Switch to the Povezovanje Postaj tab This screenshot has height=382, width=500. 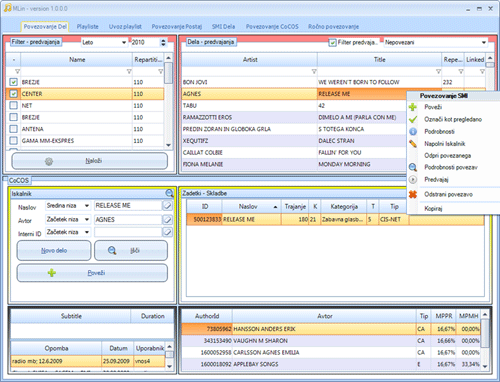coord(177,27)
